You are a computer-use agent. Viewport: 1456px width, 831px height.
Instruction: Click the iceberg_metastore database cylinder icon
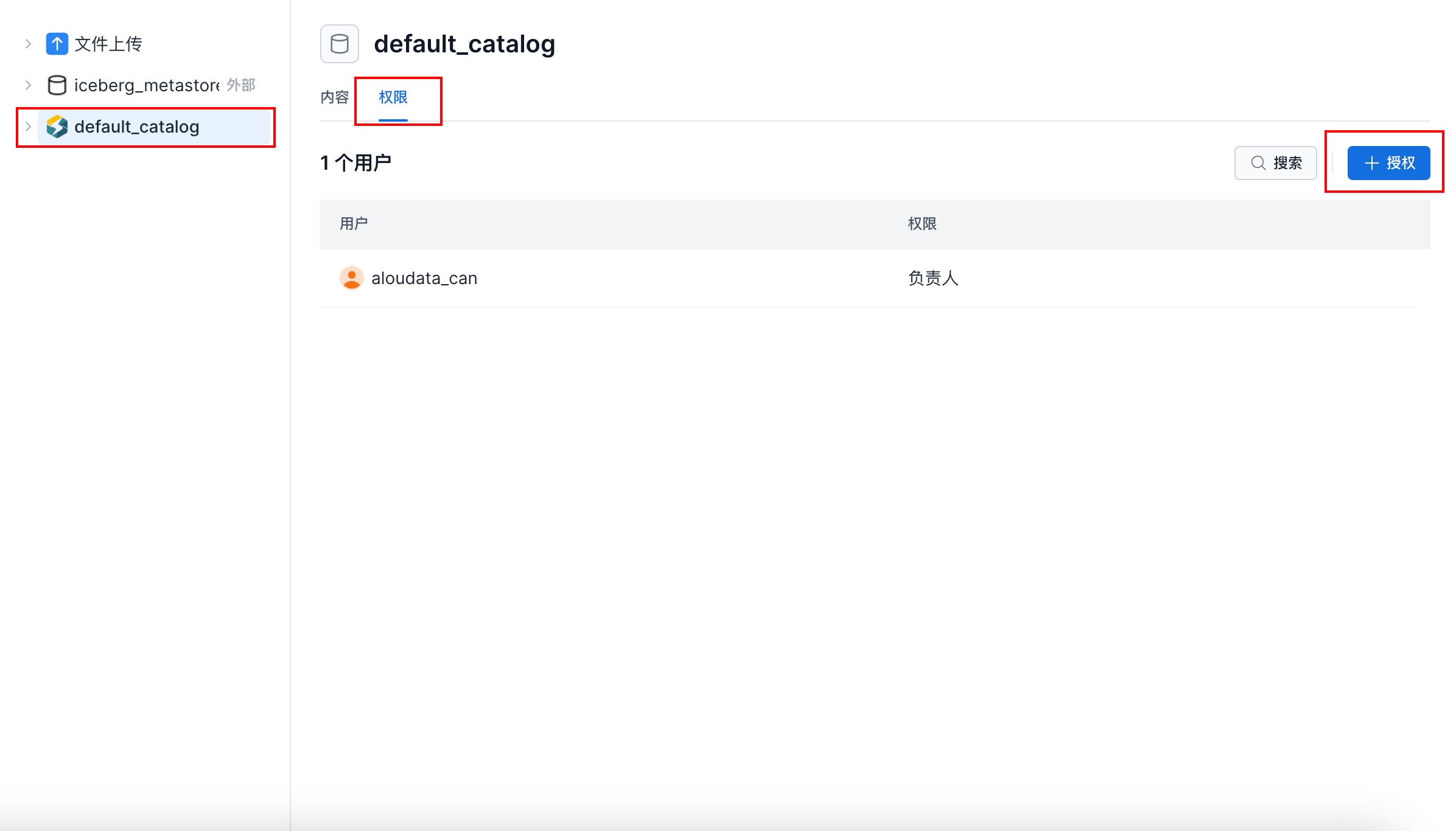click(x=57, y=85)
